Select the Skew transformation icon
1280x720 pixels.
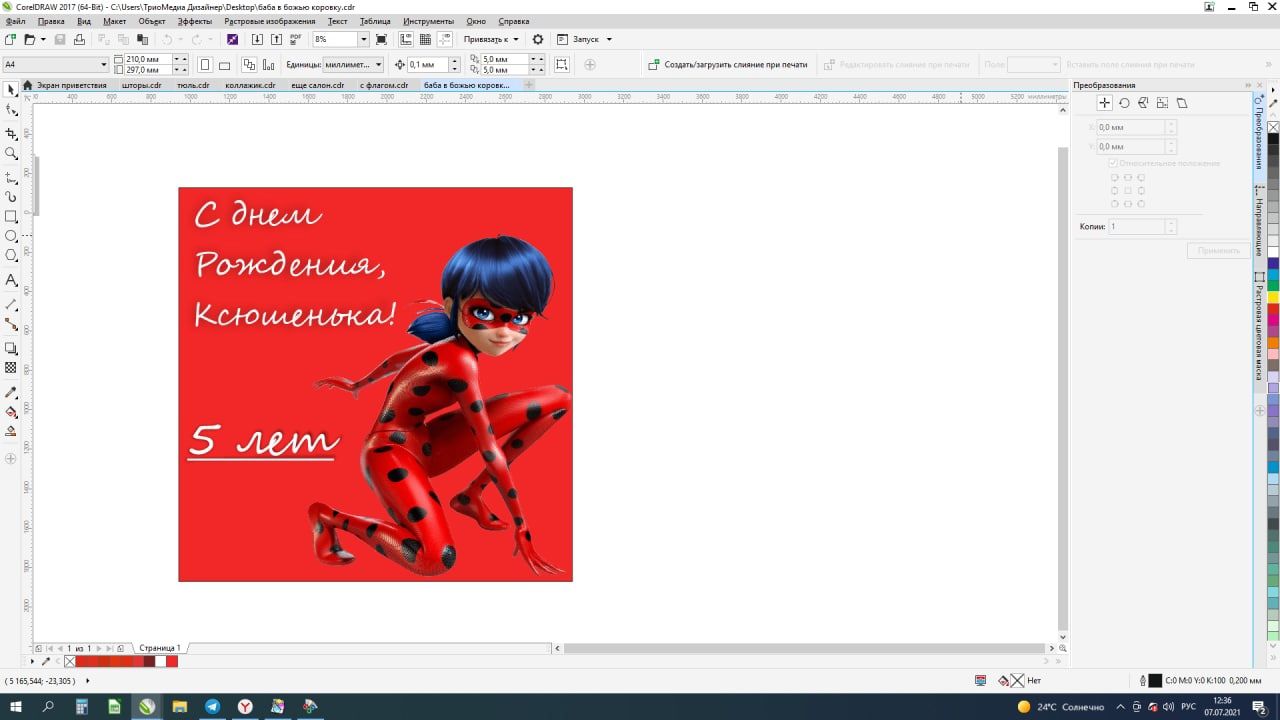1181,103
